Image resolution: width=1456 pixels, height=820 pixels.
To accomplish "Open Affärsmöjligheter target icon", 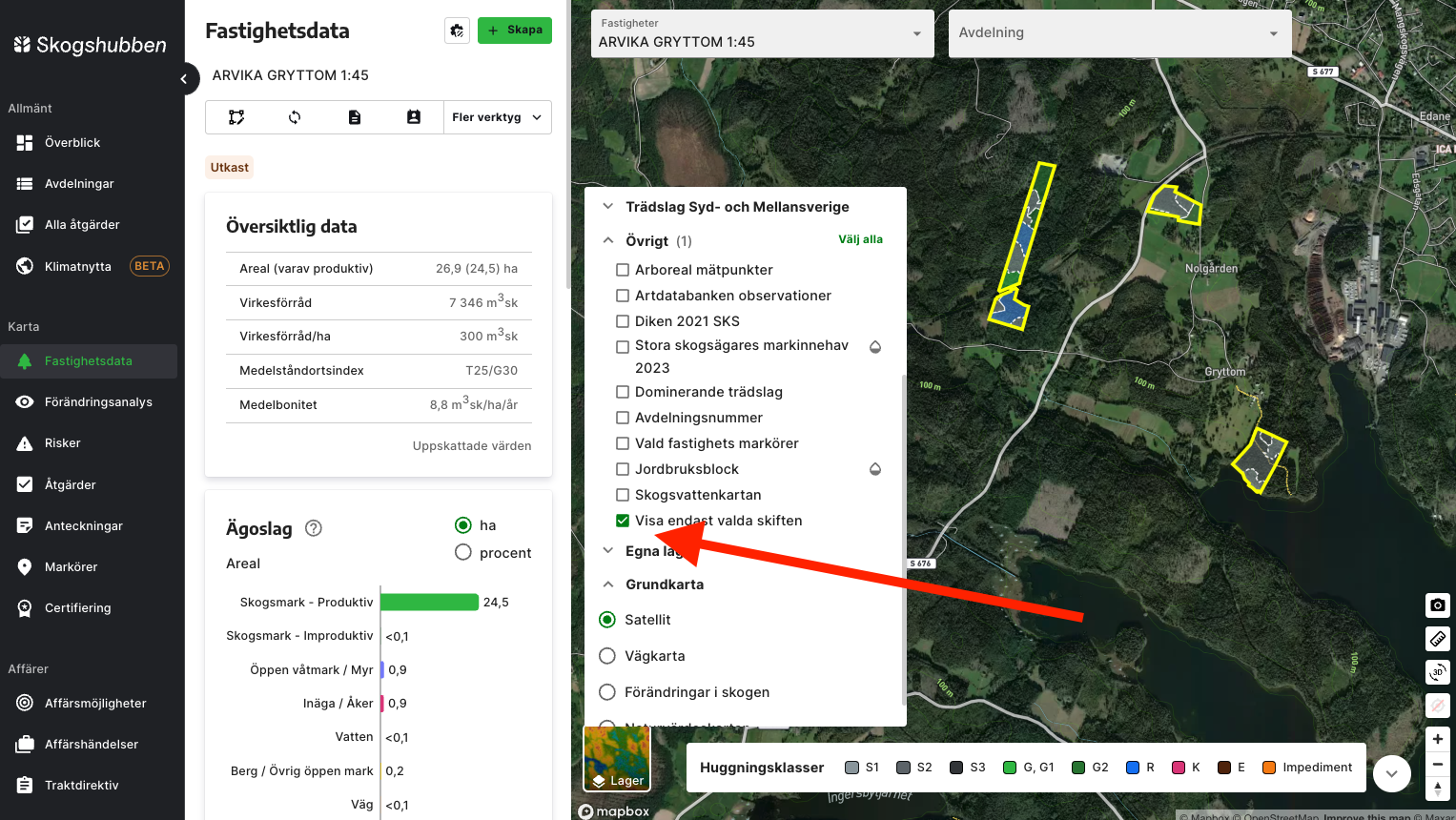I will (25, 704).
